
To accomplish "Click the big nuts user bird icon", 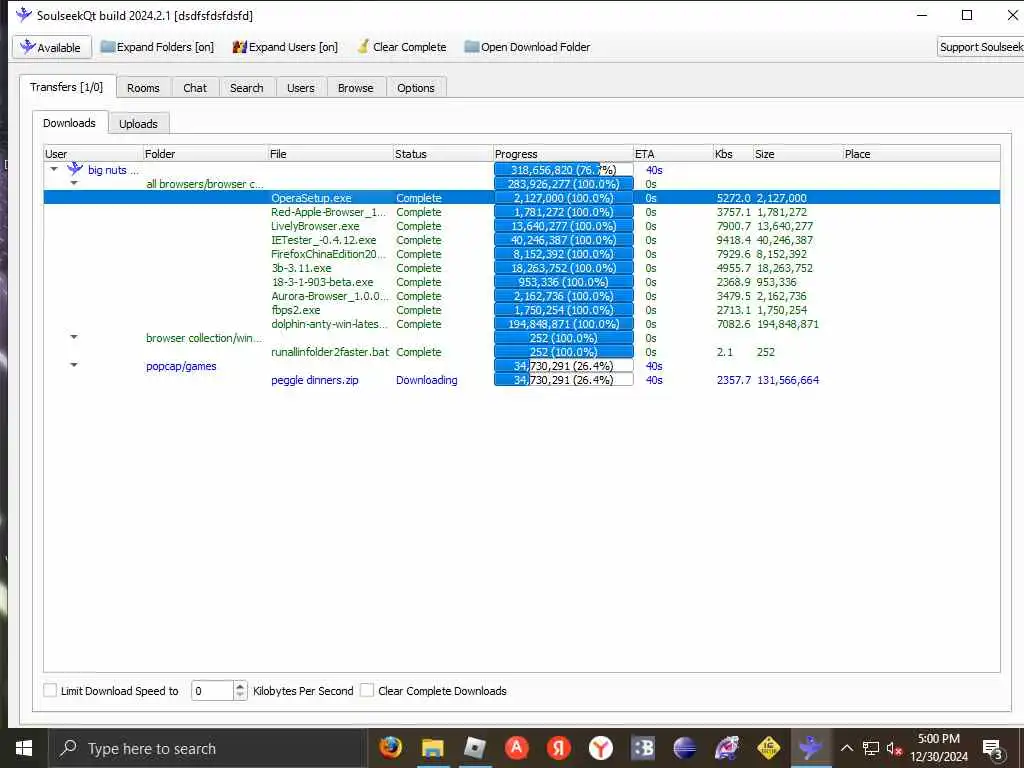I will pos(75,169).
